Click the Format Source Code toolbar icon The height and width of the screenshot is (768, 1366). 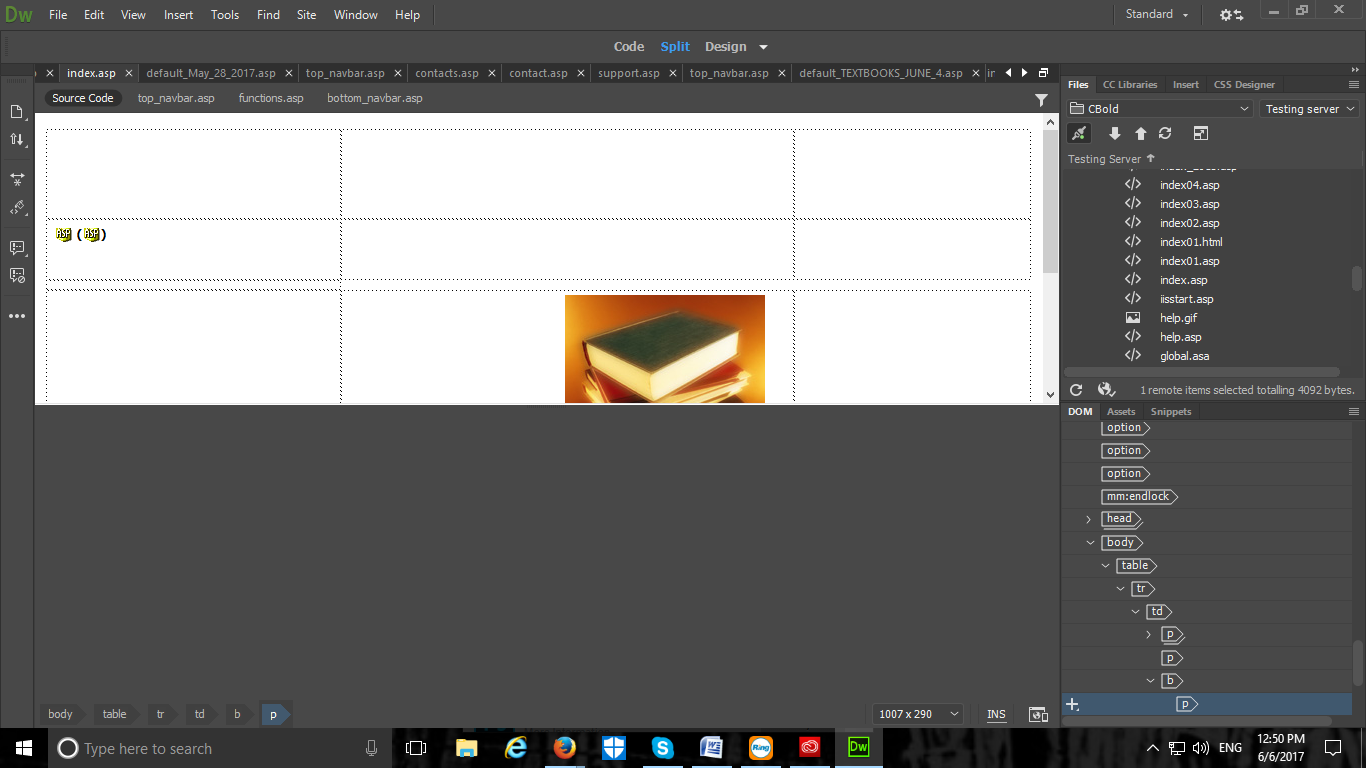(x=17, y=208)
